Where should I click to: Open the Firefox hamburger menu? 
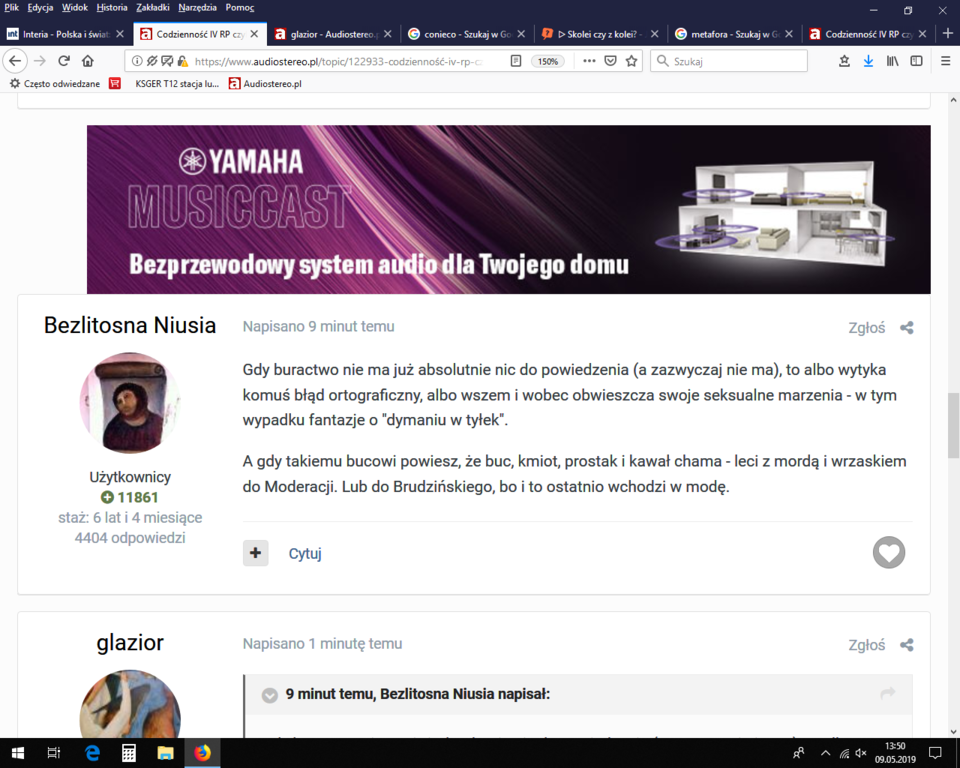click(x=945, y=61)
